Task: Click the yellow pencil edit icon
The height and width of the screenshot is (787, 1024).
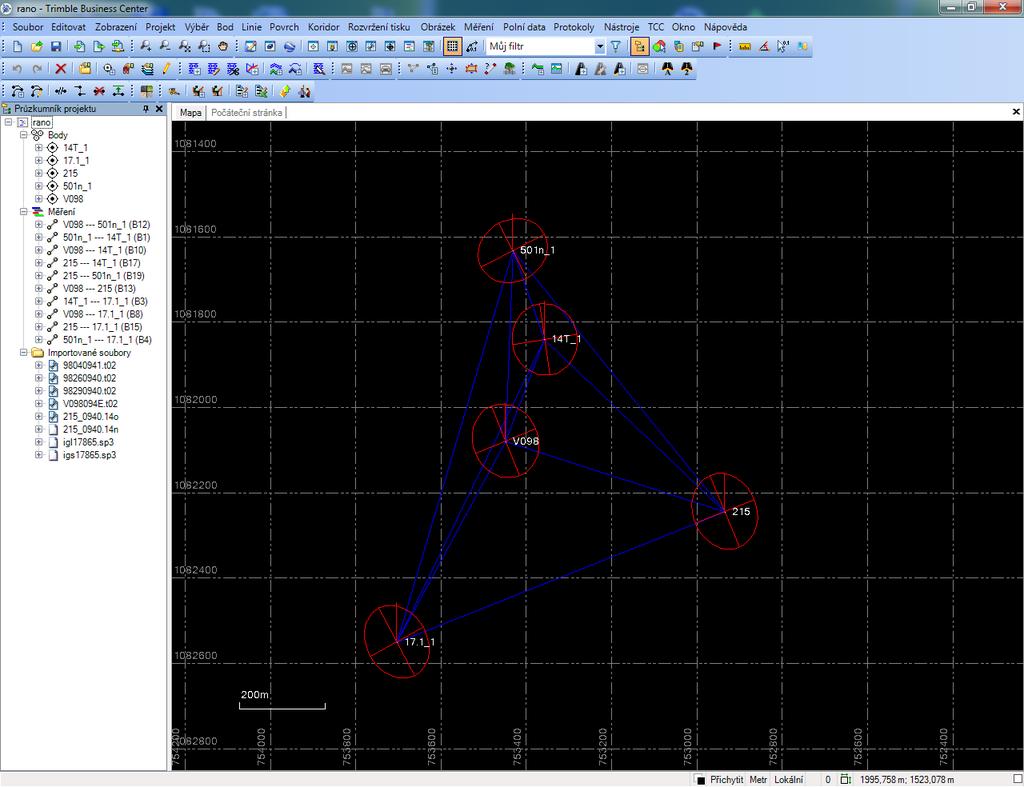Action: tap(167, 69)
